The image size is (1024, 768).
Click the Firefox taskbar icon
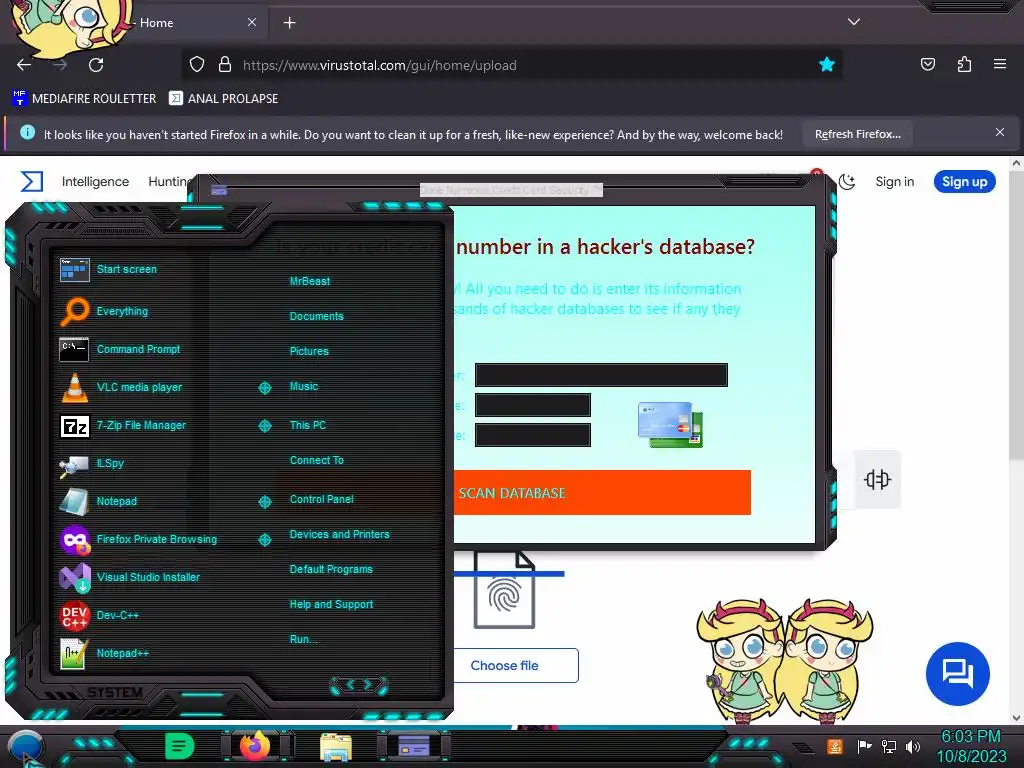pos(255,746)
